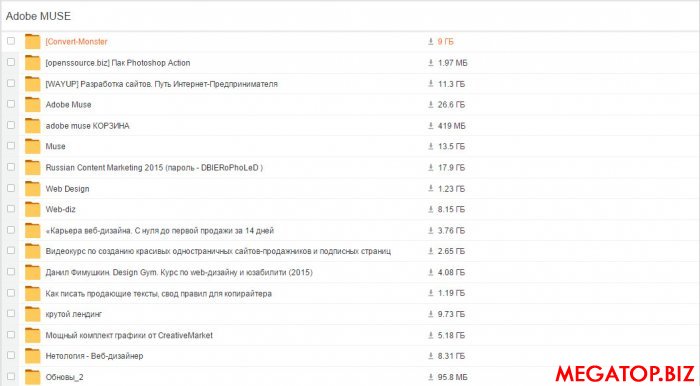Open the Обновы_2 folder
This screenshot has width=700, height=386.
click(64, 377)
